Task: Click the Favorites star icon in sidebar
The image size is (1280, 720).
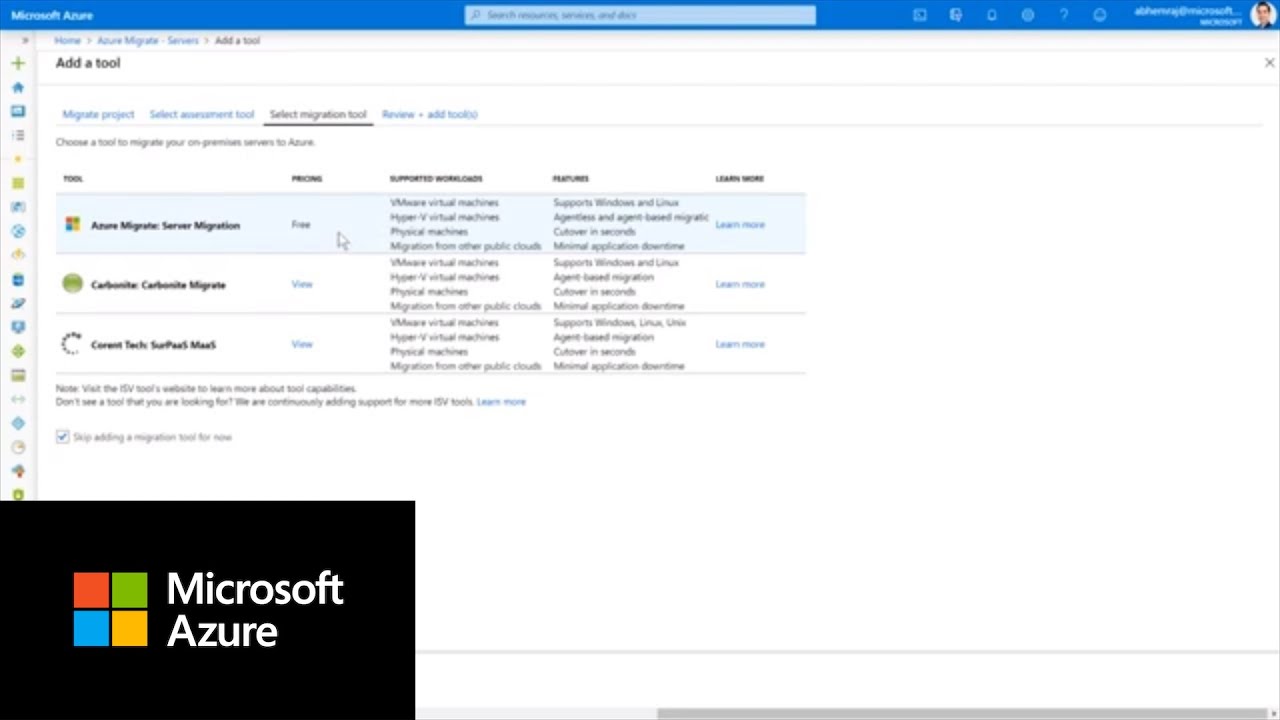Action: pos(18,159)
